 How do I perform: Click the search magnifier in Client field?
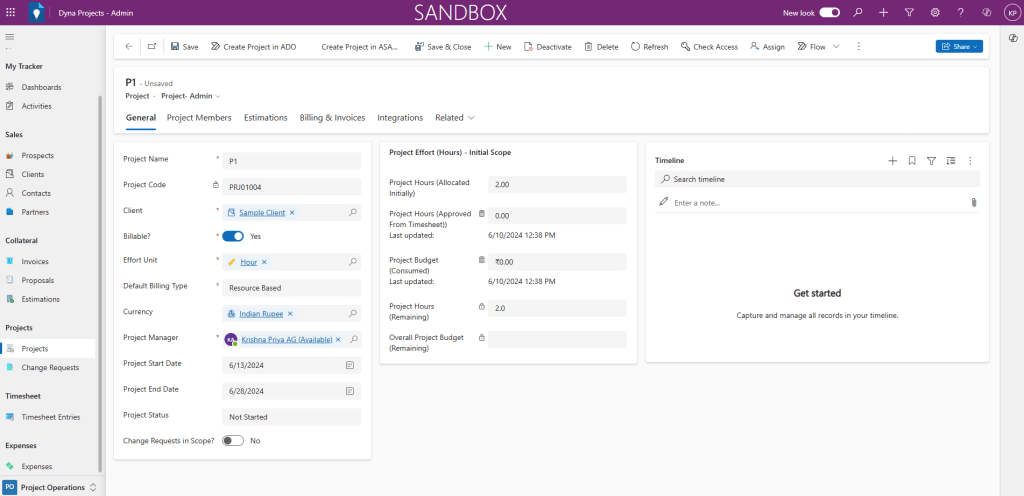pos(352,212)
